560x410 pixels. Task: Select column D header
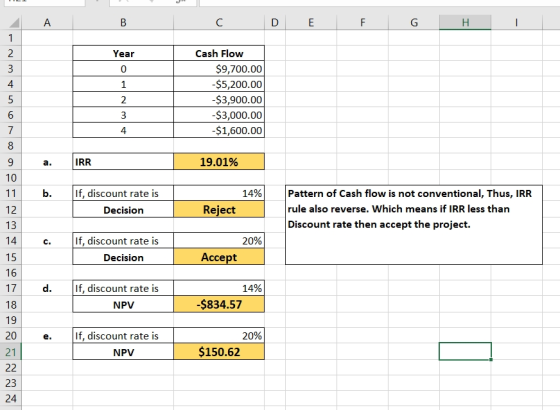(275, 22)
